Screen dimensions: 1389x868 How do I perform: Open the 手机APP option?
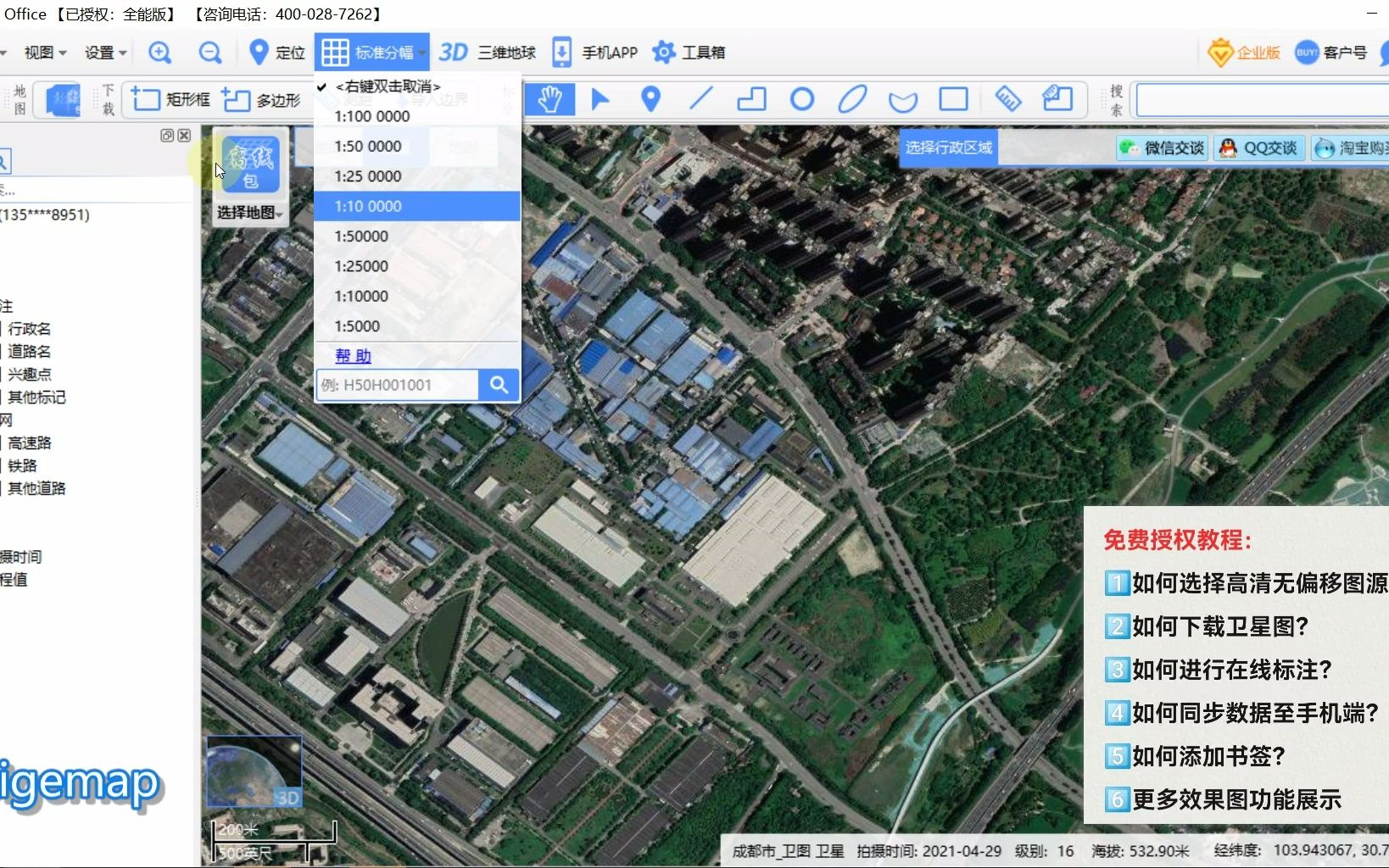pyautogui.click(x=594, y=53)
